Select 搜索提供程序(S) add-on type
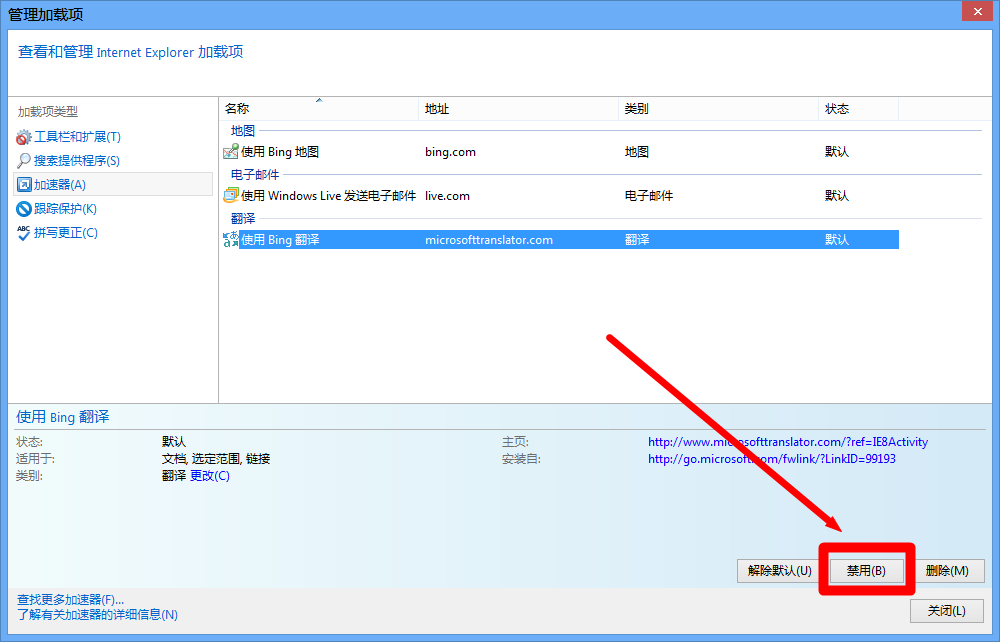The width and height of the screenshot is (1000, 642). click(77, 161)
